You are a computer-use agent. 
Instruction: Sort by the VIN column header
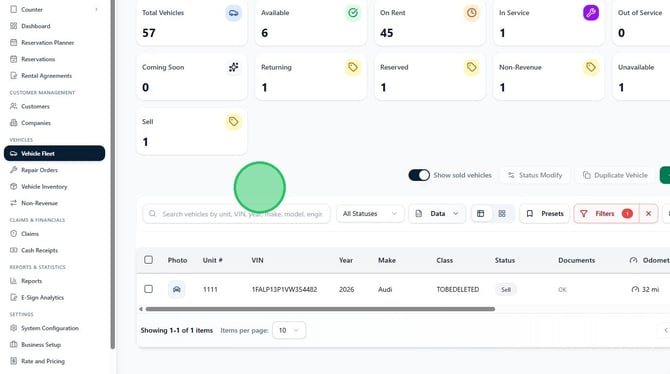257,260
